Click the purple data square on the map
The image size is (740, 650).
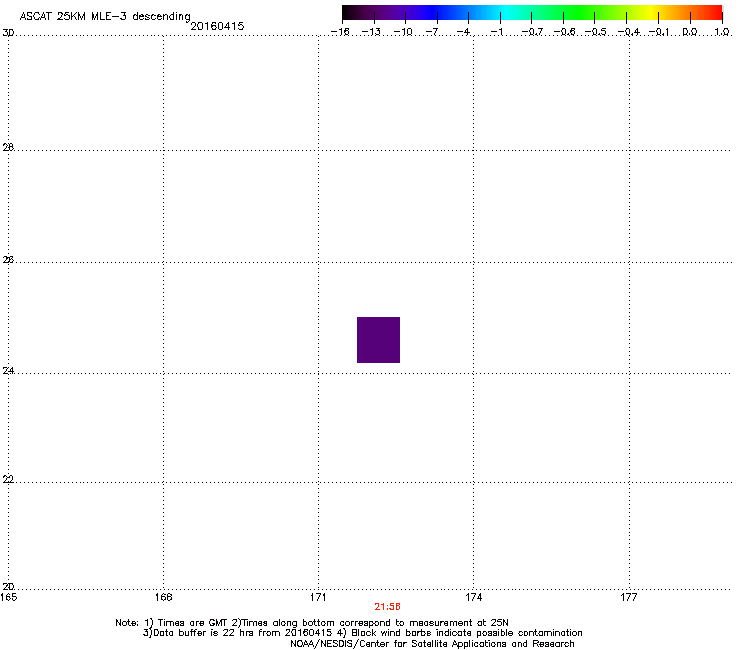378,340
